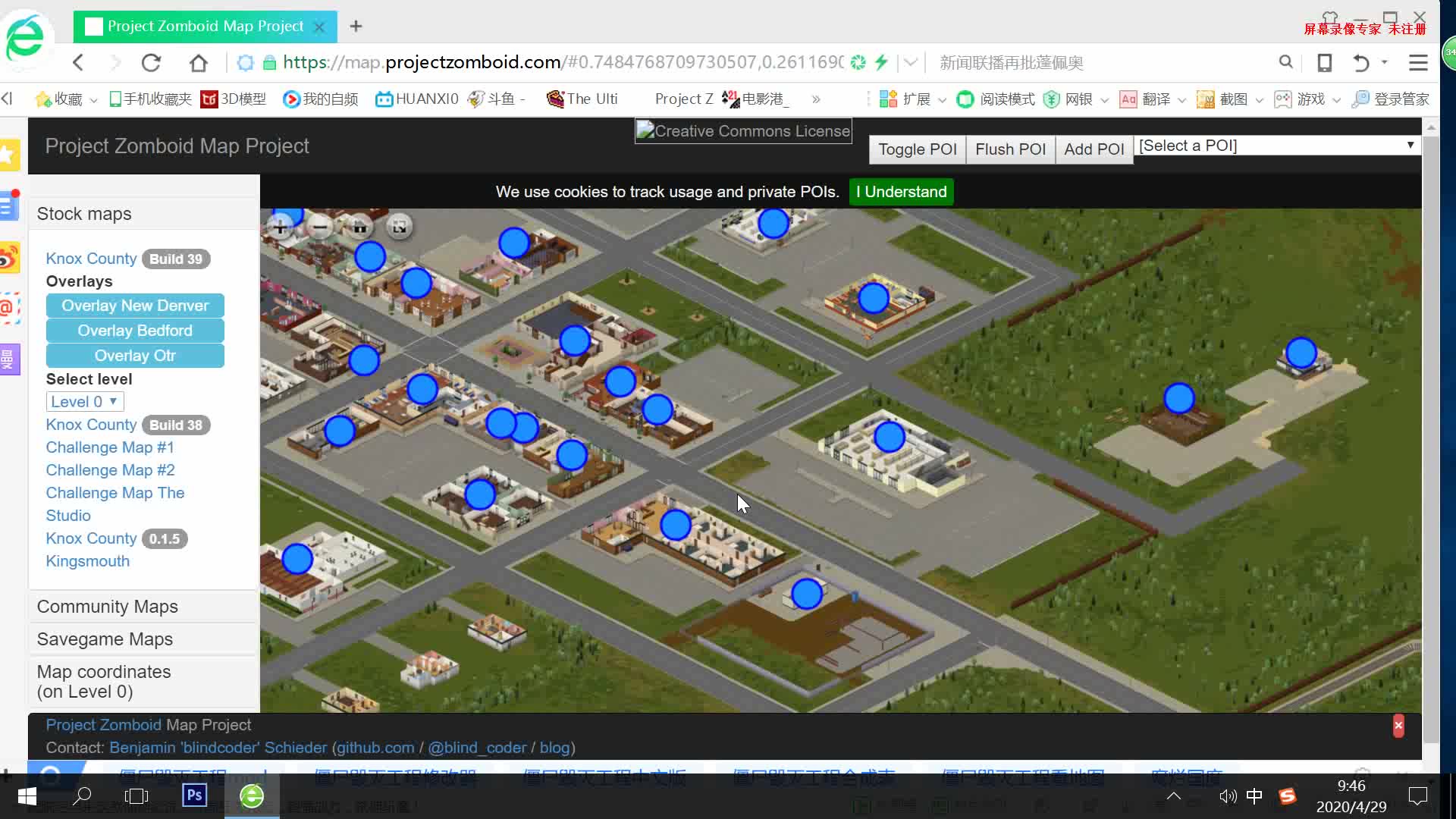
Task: Open Windows Start menu
Action: click(x=27, y=796)
